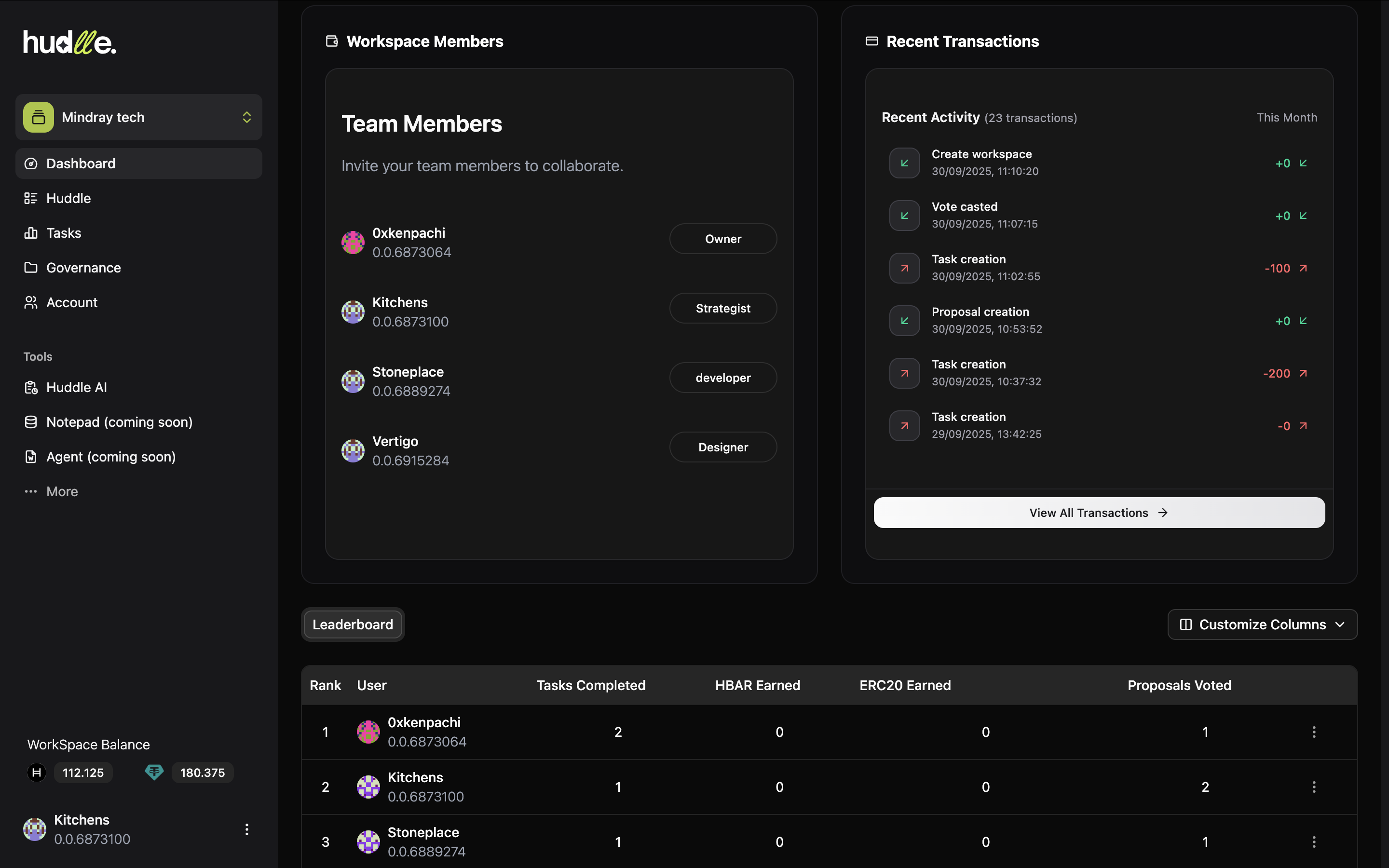Click outgoing arrow icon beside -200 amount
The height and width of the screenshot is (868, 1389).
coord(1303,373)
